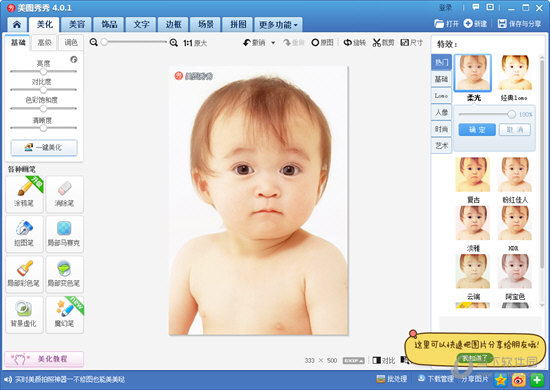The height and width of the screenshot is (390, 550).
Task: Click the yellow star favorites icon
Action: 501,379
